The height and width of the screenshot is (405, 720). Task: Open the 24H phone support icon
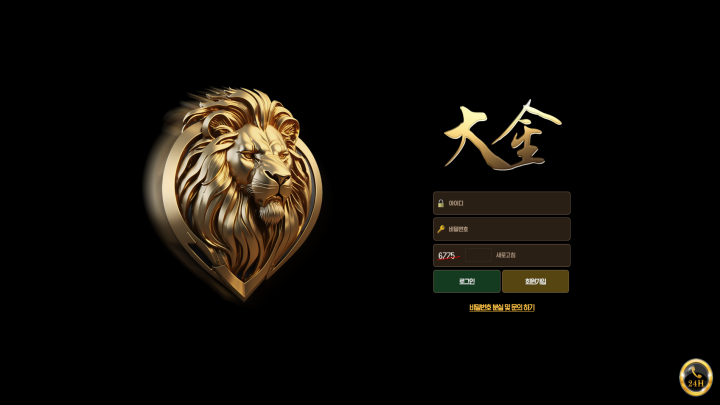click(696, 377)
